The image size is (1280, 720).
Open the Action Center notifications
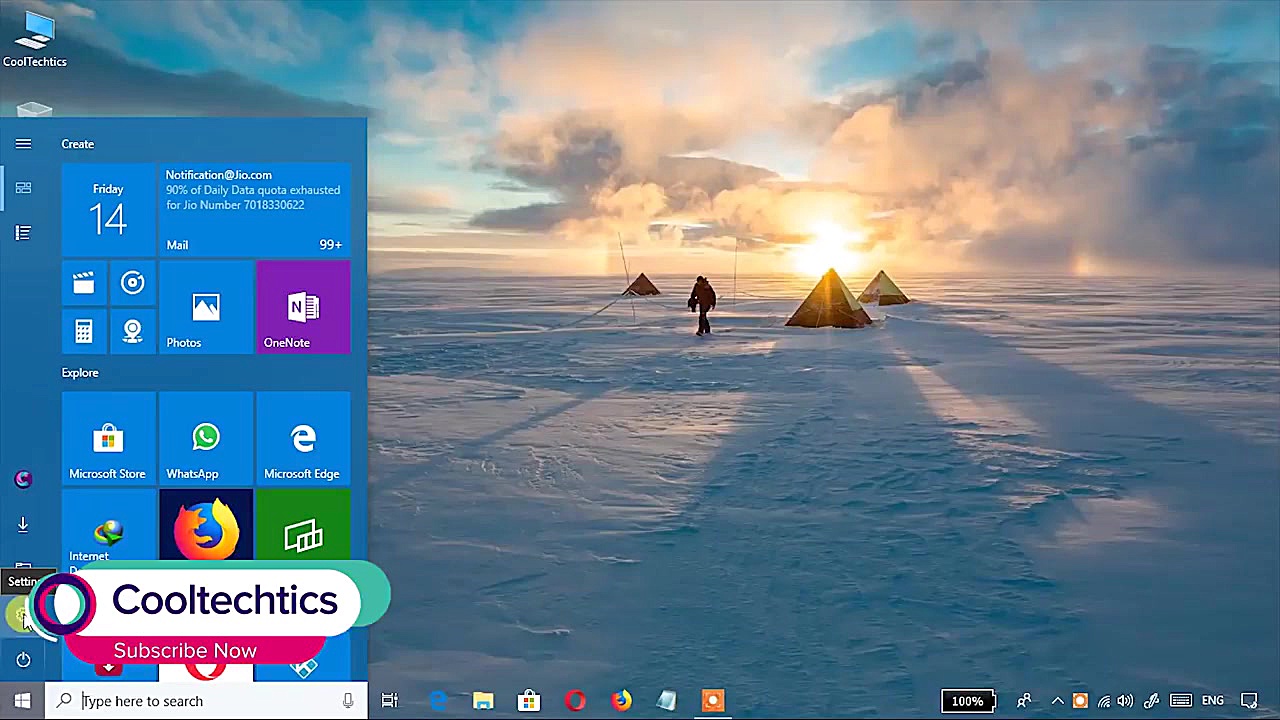[x=1249, y=701]
